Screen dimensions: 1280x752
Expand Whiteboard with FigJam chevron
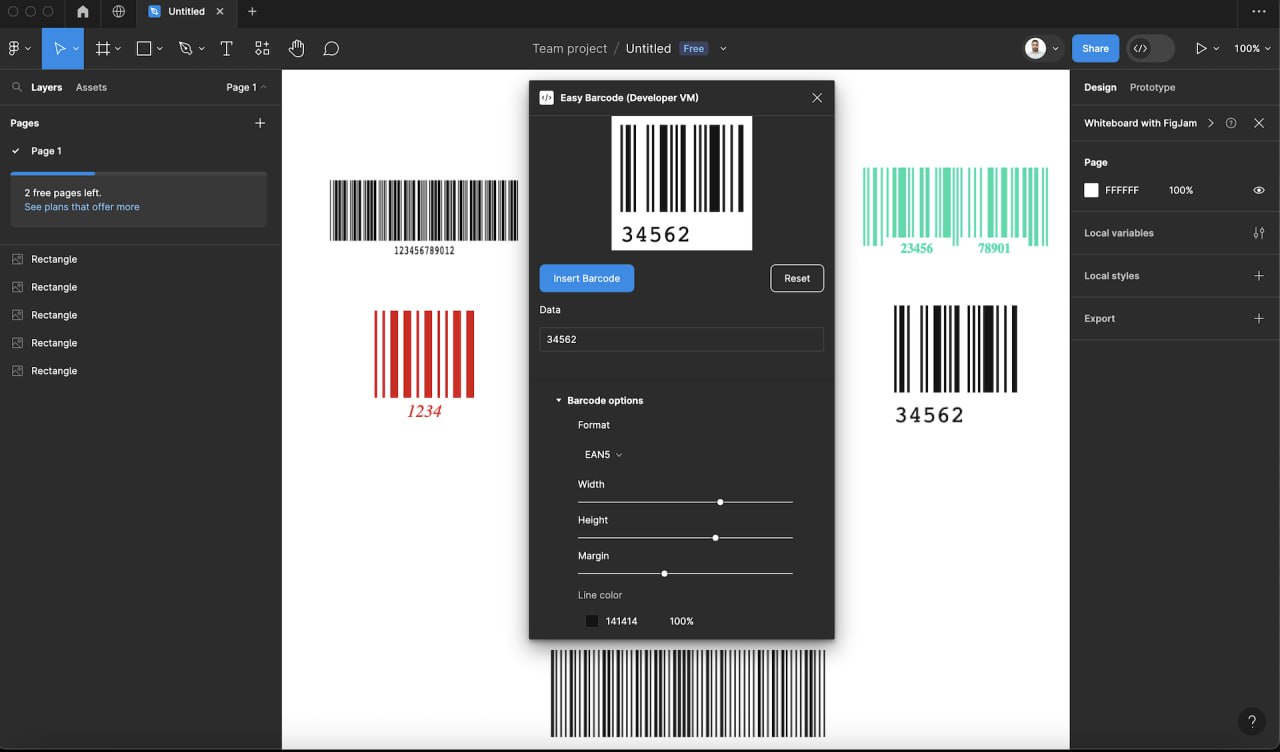tap(1210, 123)
